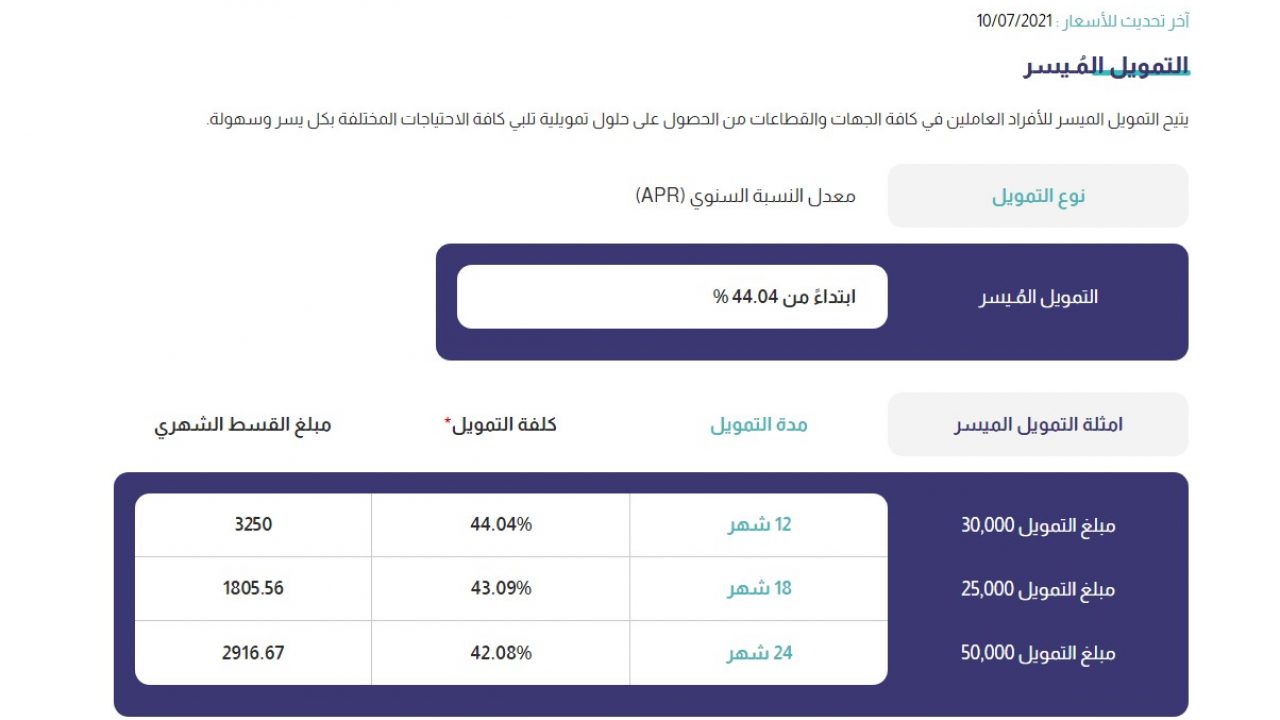
Task: Select the مبلغ التمويل 30,000 row label
Action: pos(1038,526)
